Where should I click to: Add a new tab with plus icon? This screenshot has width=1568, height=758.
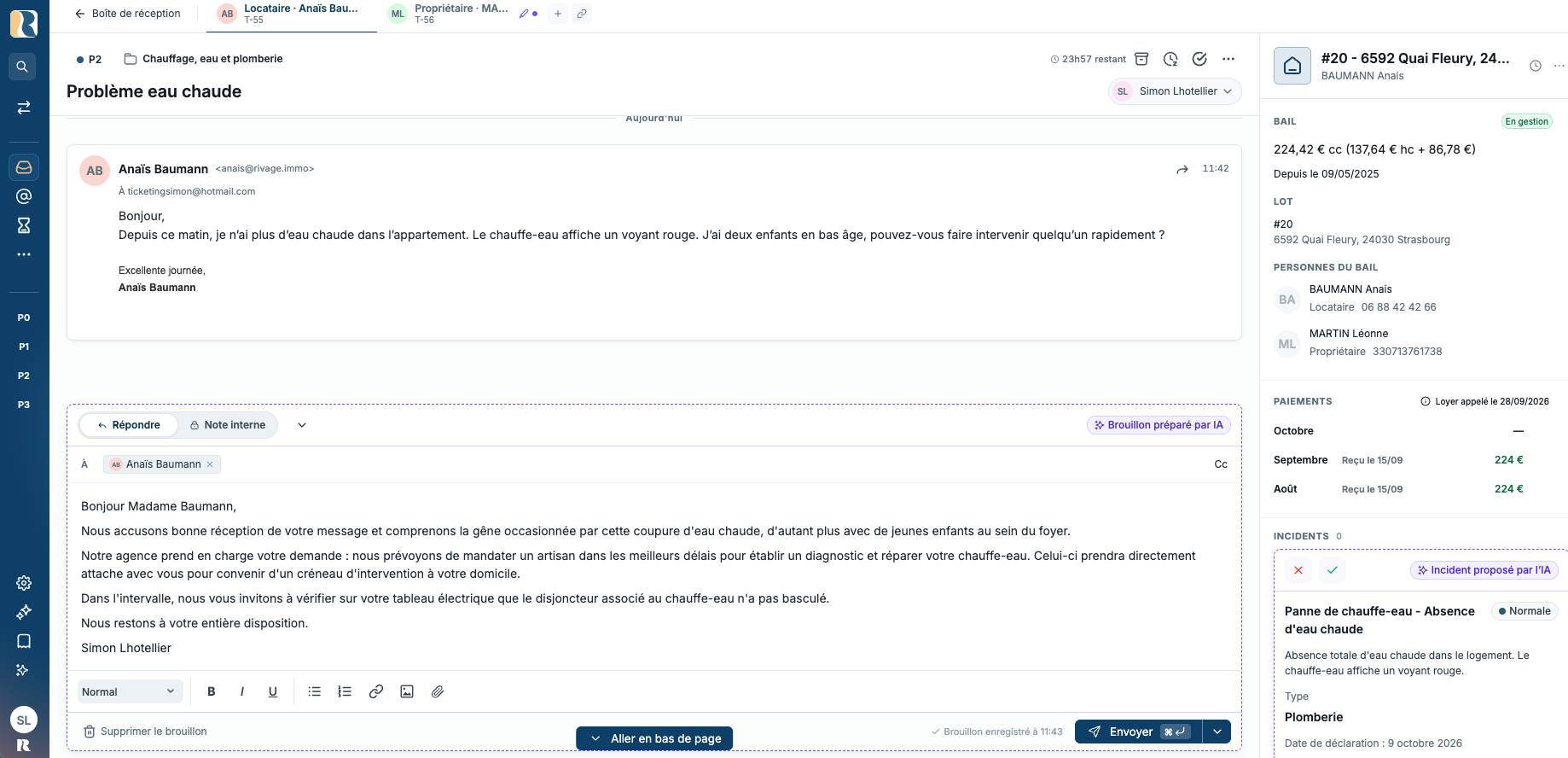click(x=558, y=14)
